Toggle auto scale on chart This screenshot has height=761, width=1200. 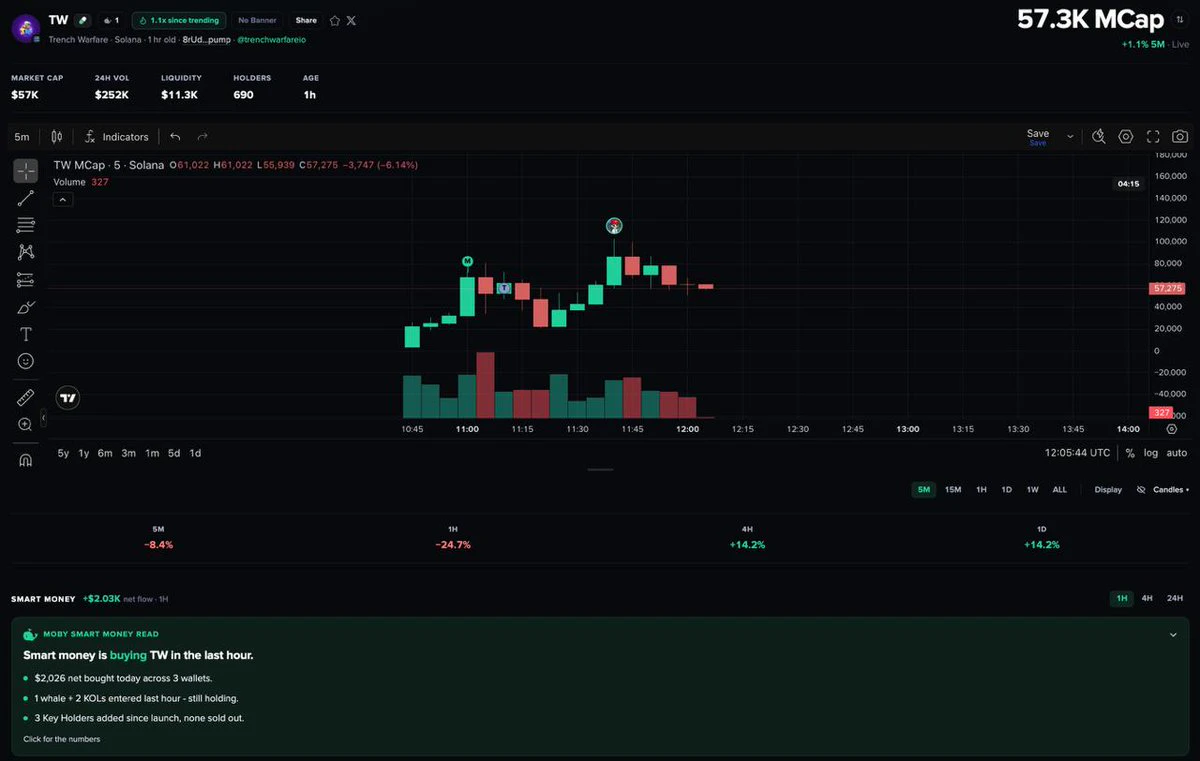[1176, 453]
